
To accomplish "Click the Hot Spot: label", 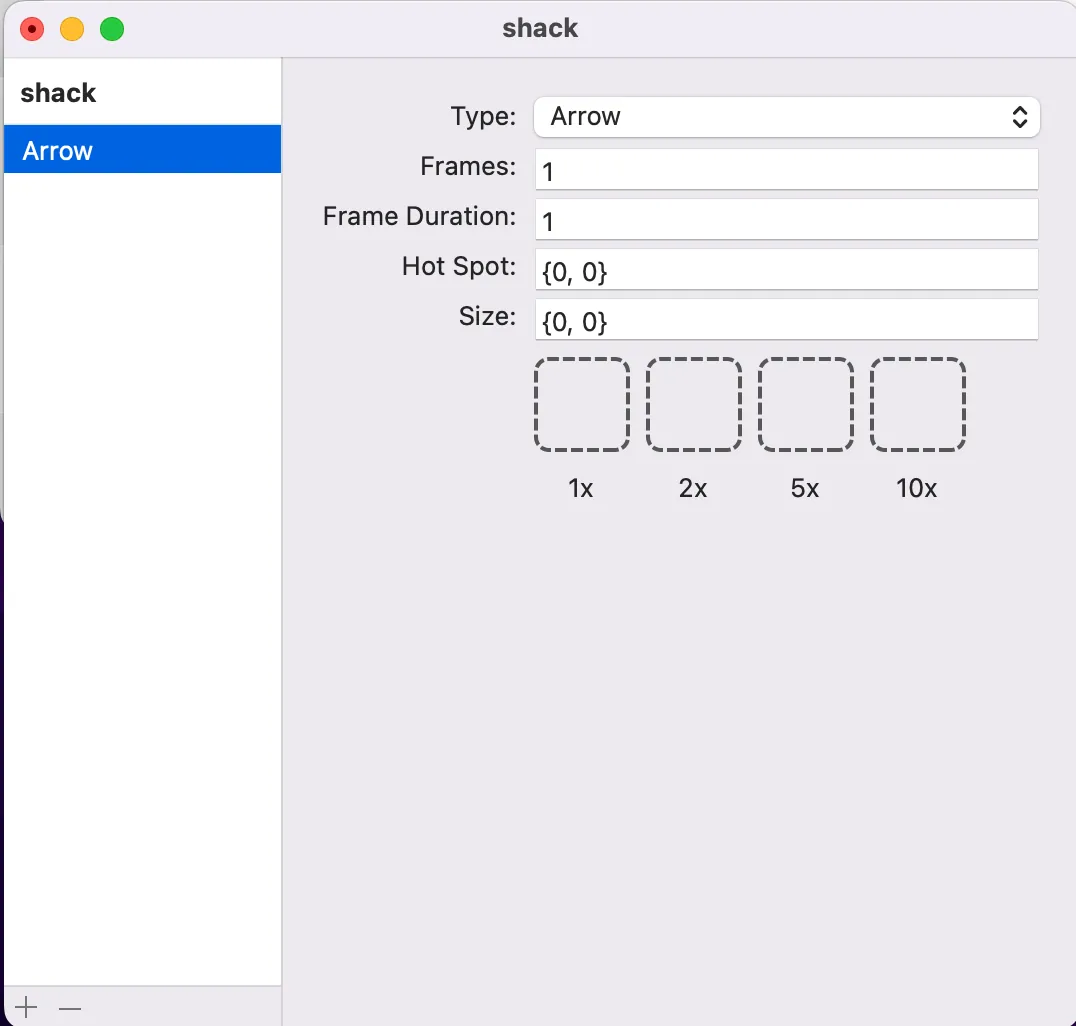I will [459, 266].
